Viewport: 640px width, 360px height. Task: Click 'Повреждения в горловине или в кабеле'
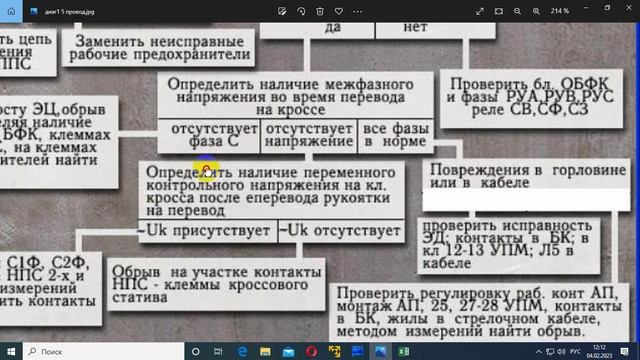coord(527,185)
